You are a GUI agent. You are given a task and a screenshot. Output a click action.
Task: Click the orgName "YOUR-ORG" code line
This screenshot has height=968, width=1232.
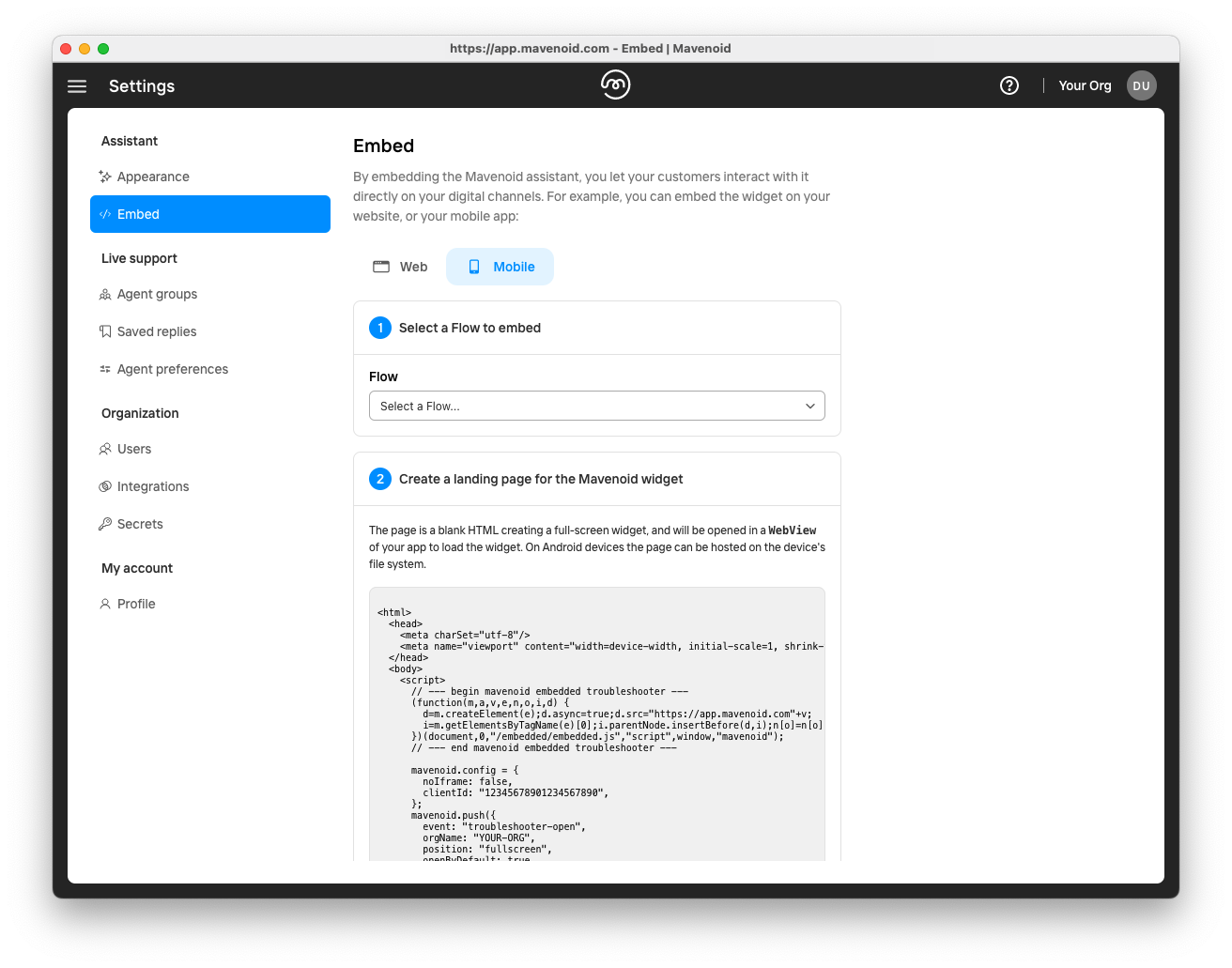479,838
